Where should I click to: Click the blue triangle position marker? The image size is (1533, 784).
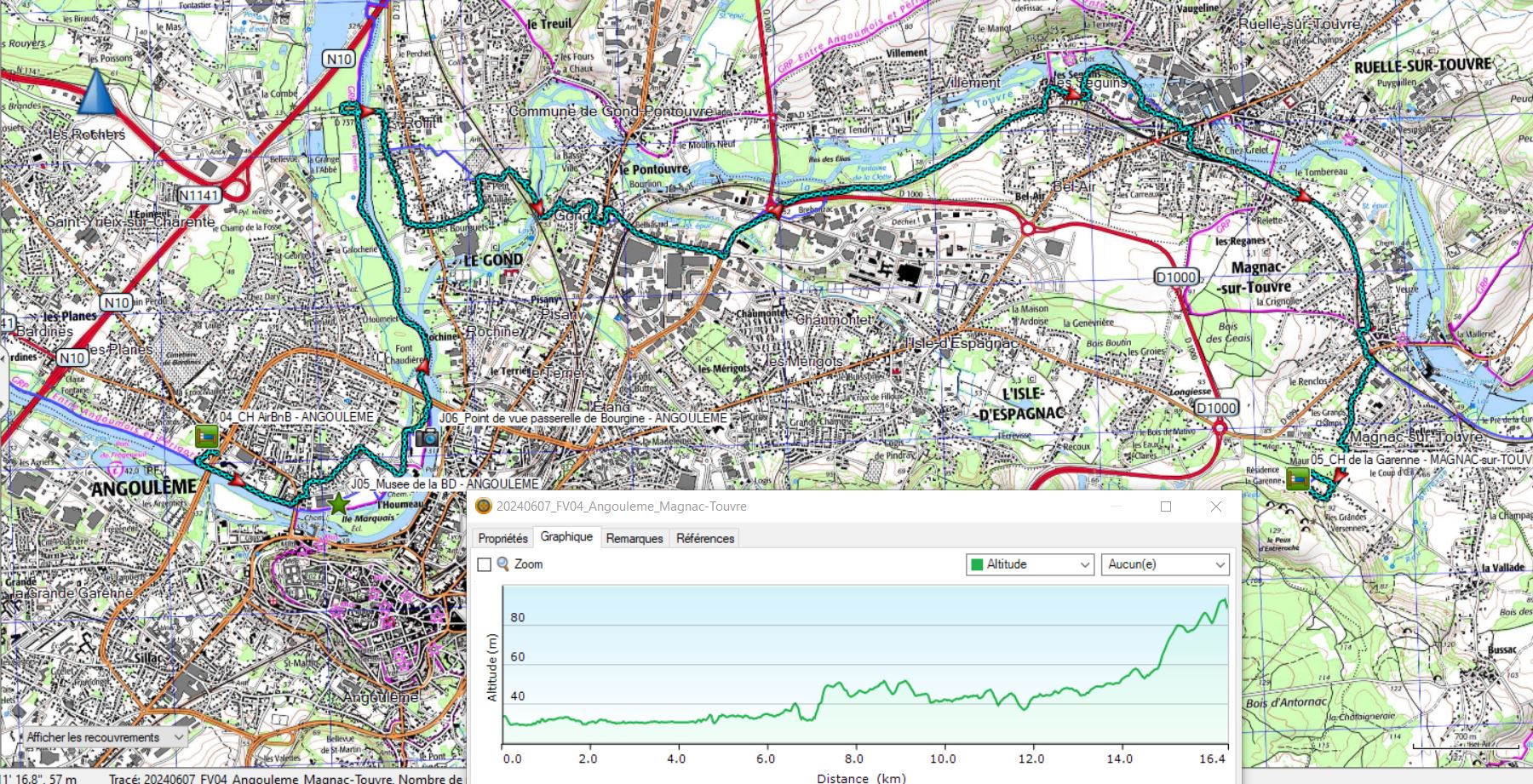(x=97, y=93)
